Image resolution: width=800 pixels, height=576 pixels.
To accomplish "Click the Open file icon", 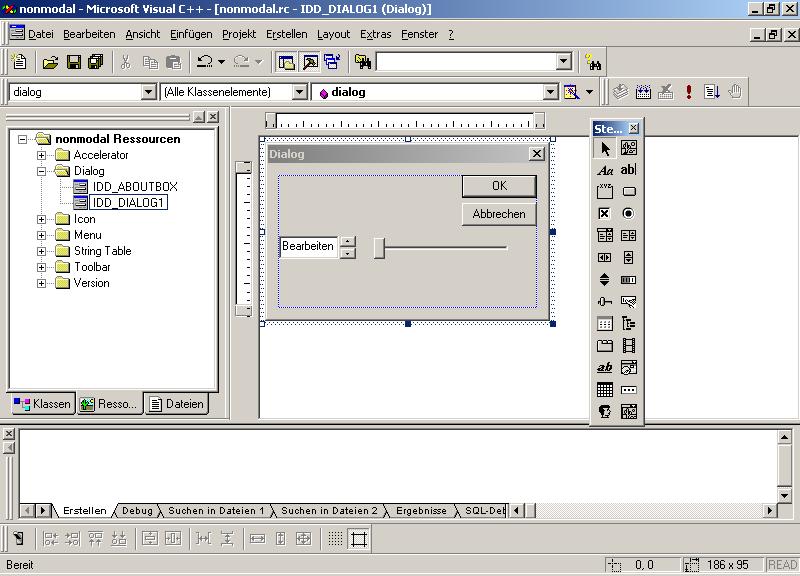I will [50, 62].
